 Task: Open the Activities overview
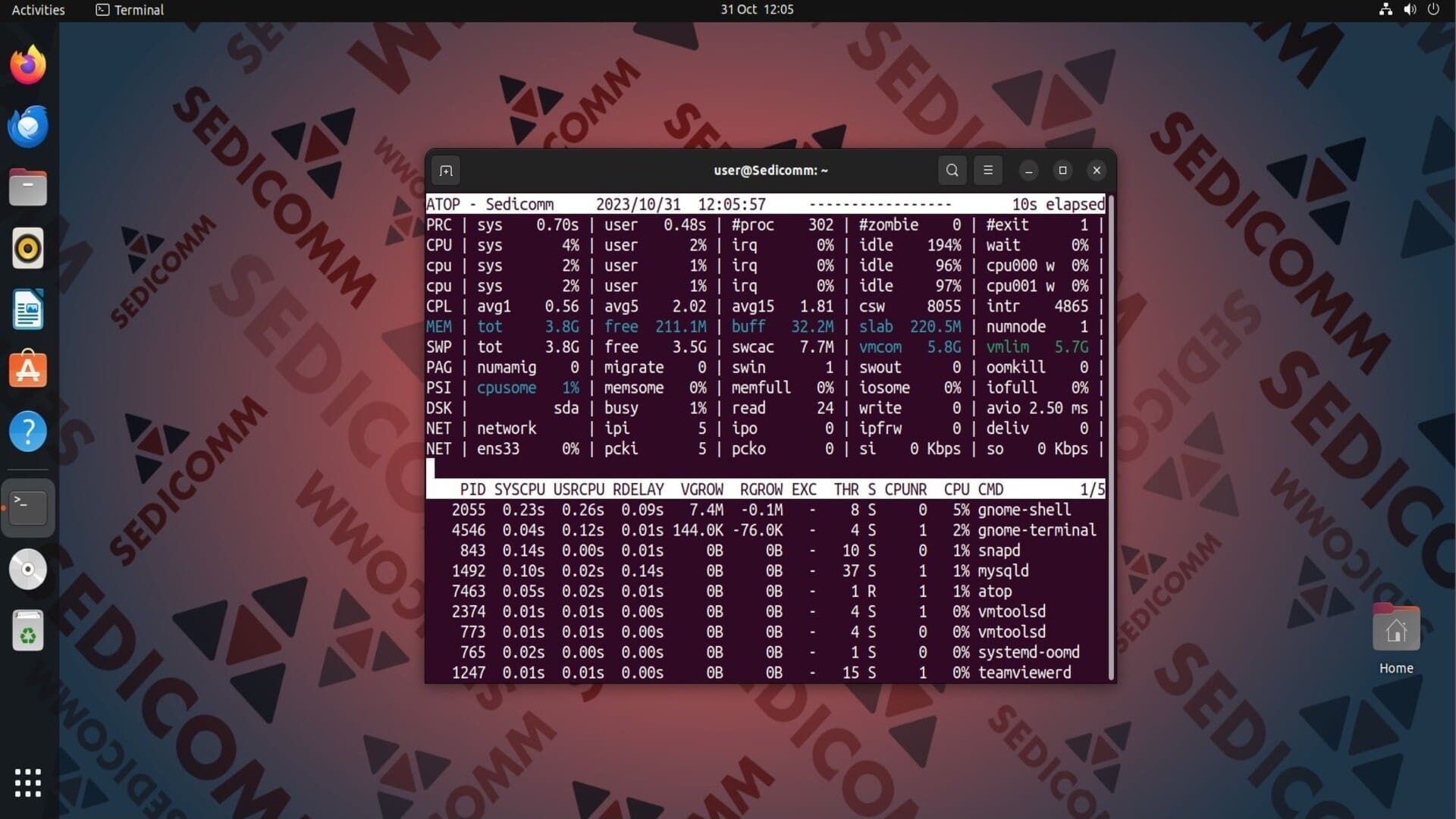[x=38, y=10]
